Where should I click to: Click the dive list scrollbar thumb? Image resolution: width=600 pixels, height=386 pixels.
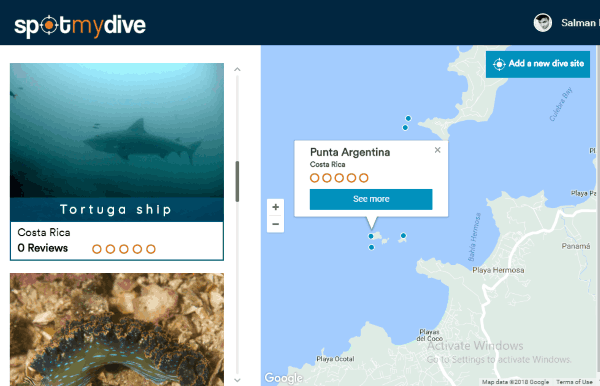pyautogui.click(x=237, y=181)
